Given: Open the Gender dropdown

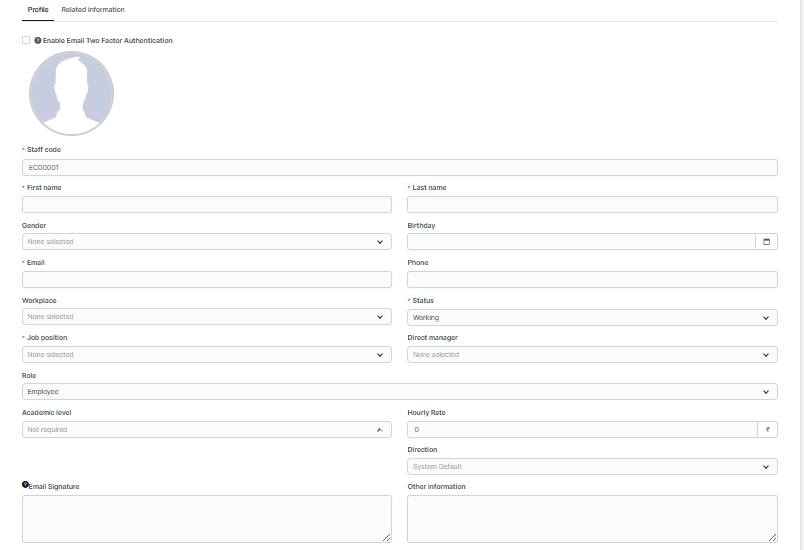Looking at the screenshot, I should pyautogui.click(x=206, y=242).
